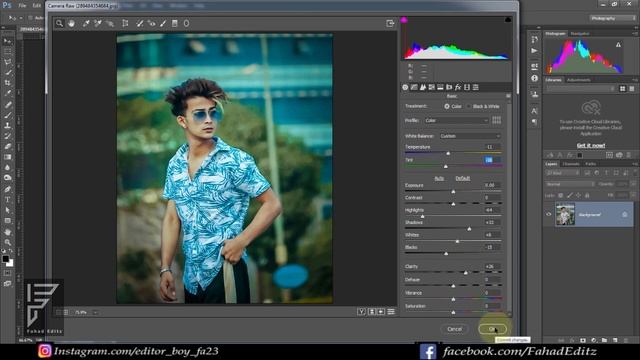640x360 pixels.
Task: Select the Hand tool in Camera Raw toolbar
Action: tap(71, 24)
